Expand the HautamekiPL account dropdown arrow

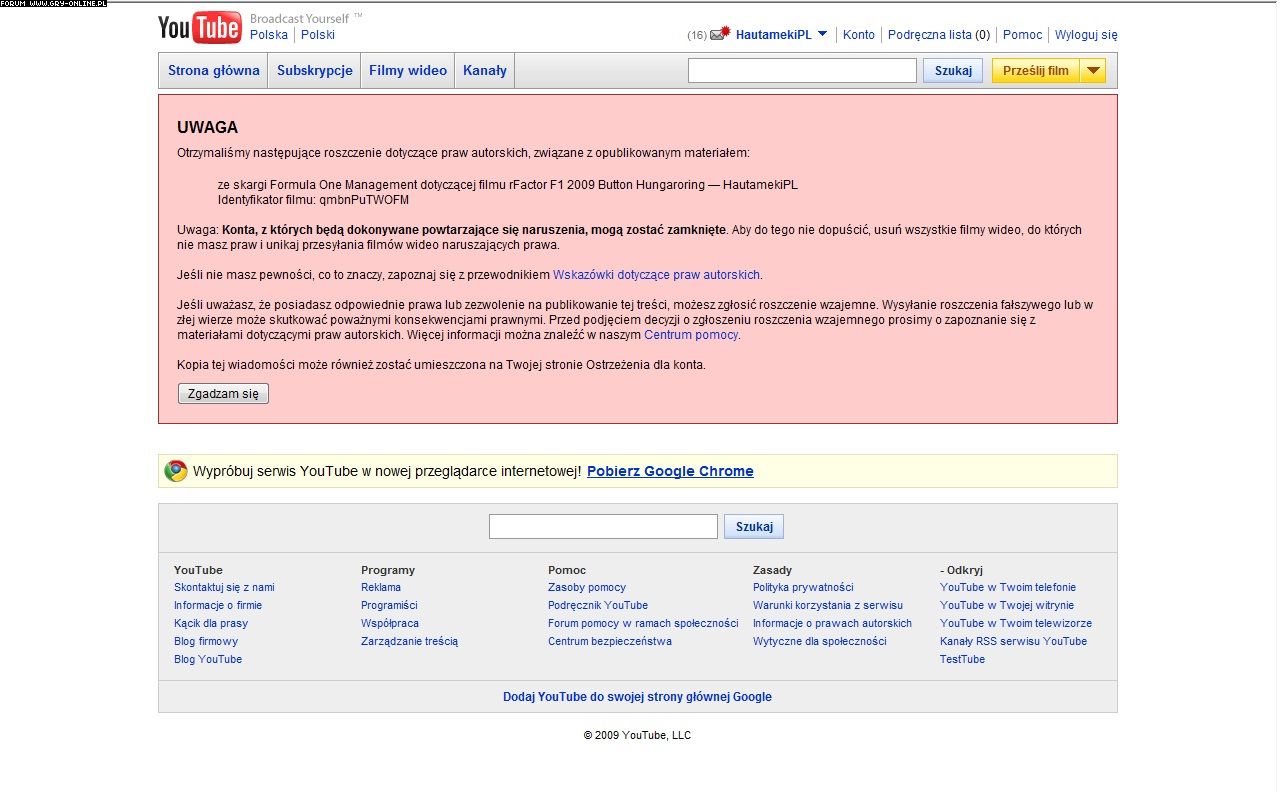pyautogui.click(x=822, y=34)
